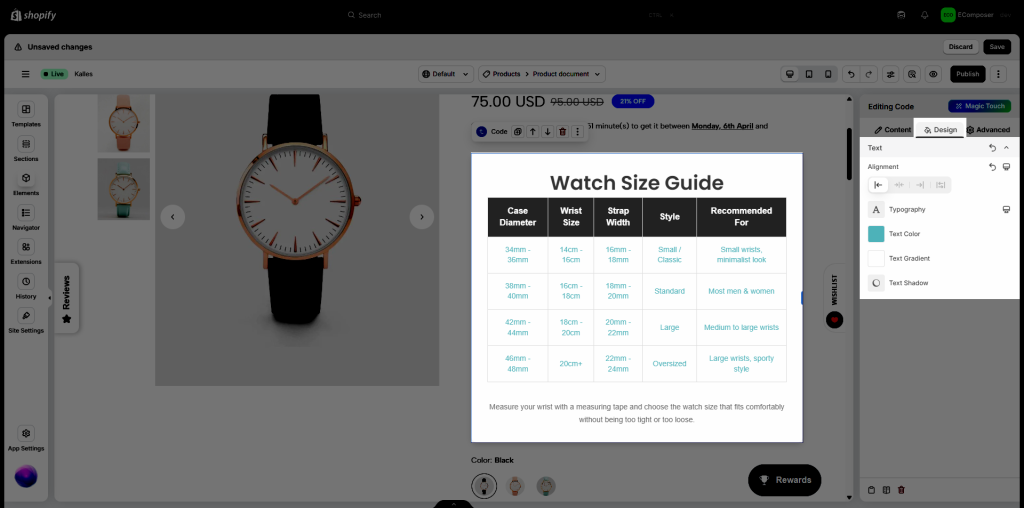1024x508 pixels.
Task: Move the Code element up
Action: 533,132
